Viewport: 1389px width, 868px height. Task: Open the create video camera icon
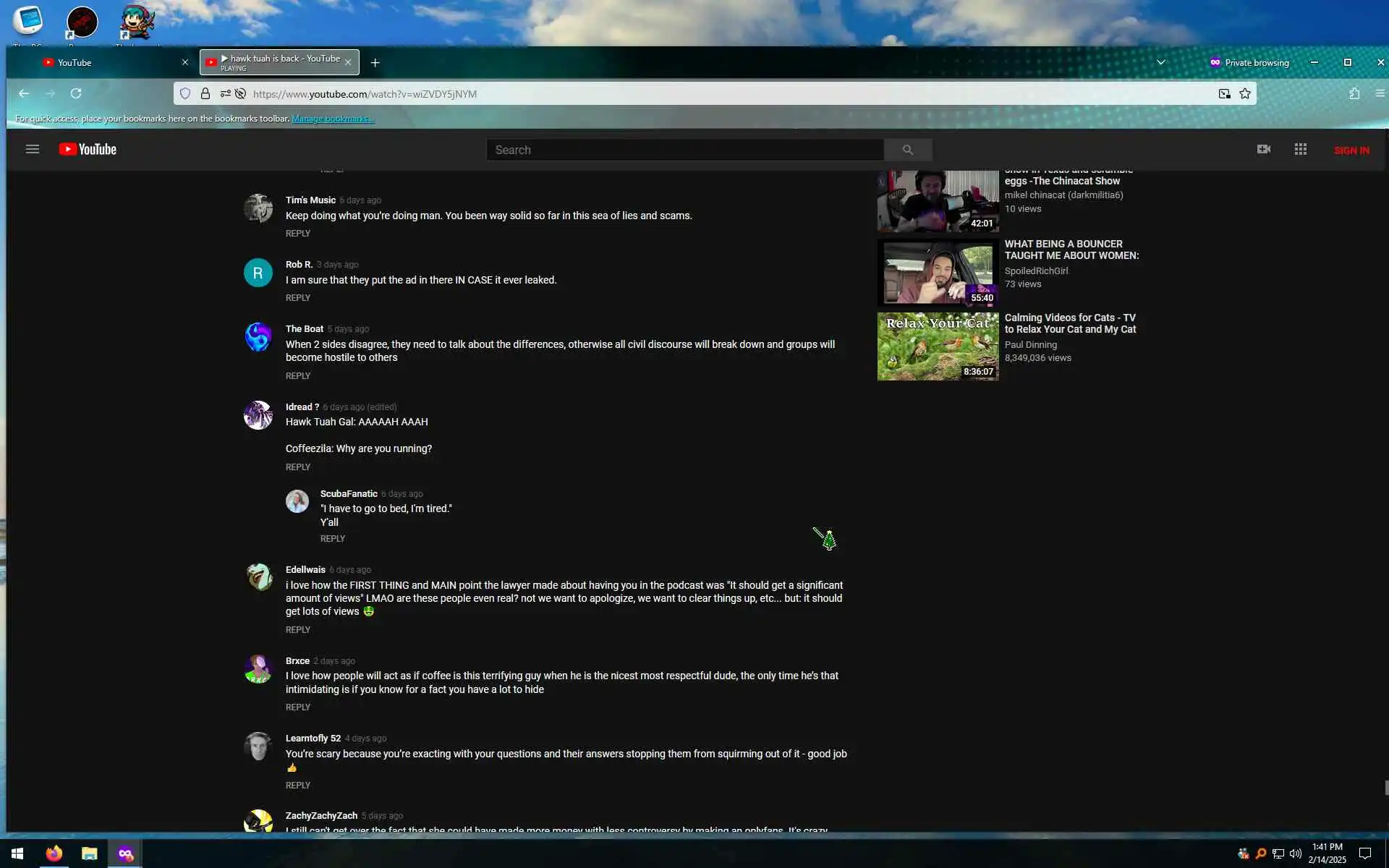coord(1263,150)
